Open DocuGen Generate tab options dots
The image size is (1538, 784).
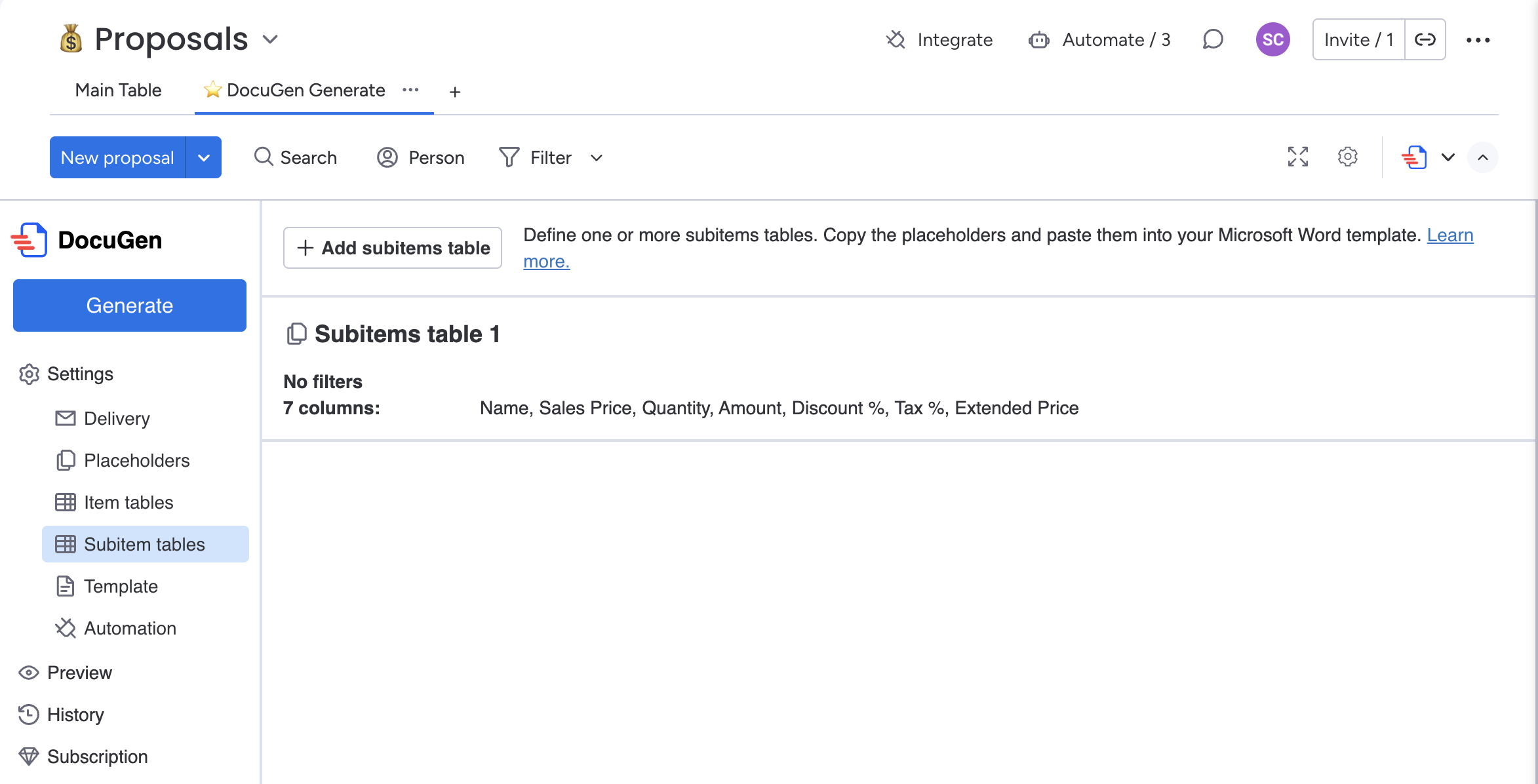410,90
